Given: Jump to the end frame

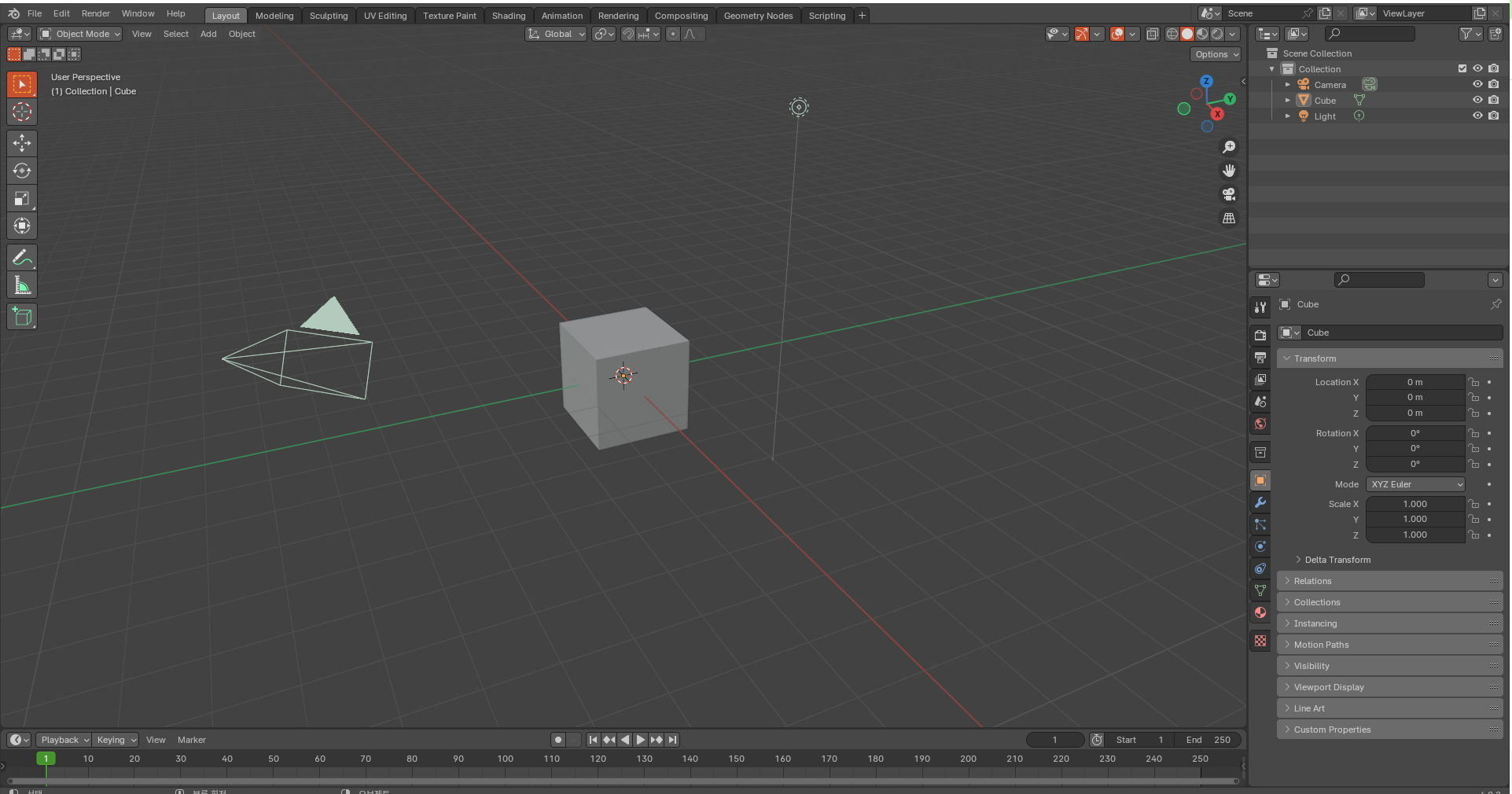Looking at the screenshot, I should (672, 740).
